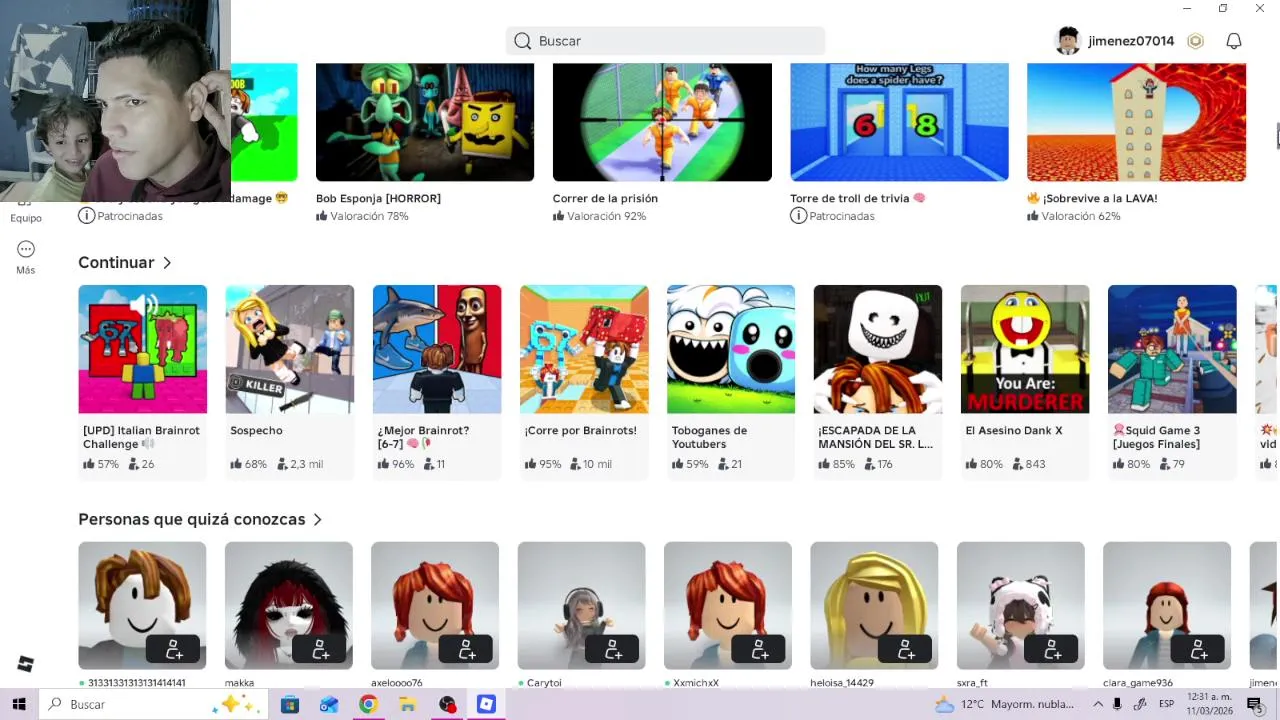The height and width of the screenshot is (720, 1280).
Task: Open Toboganes de Youtubers thumbnail
Action: click(x=731, y=349)
